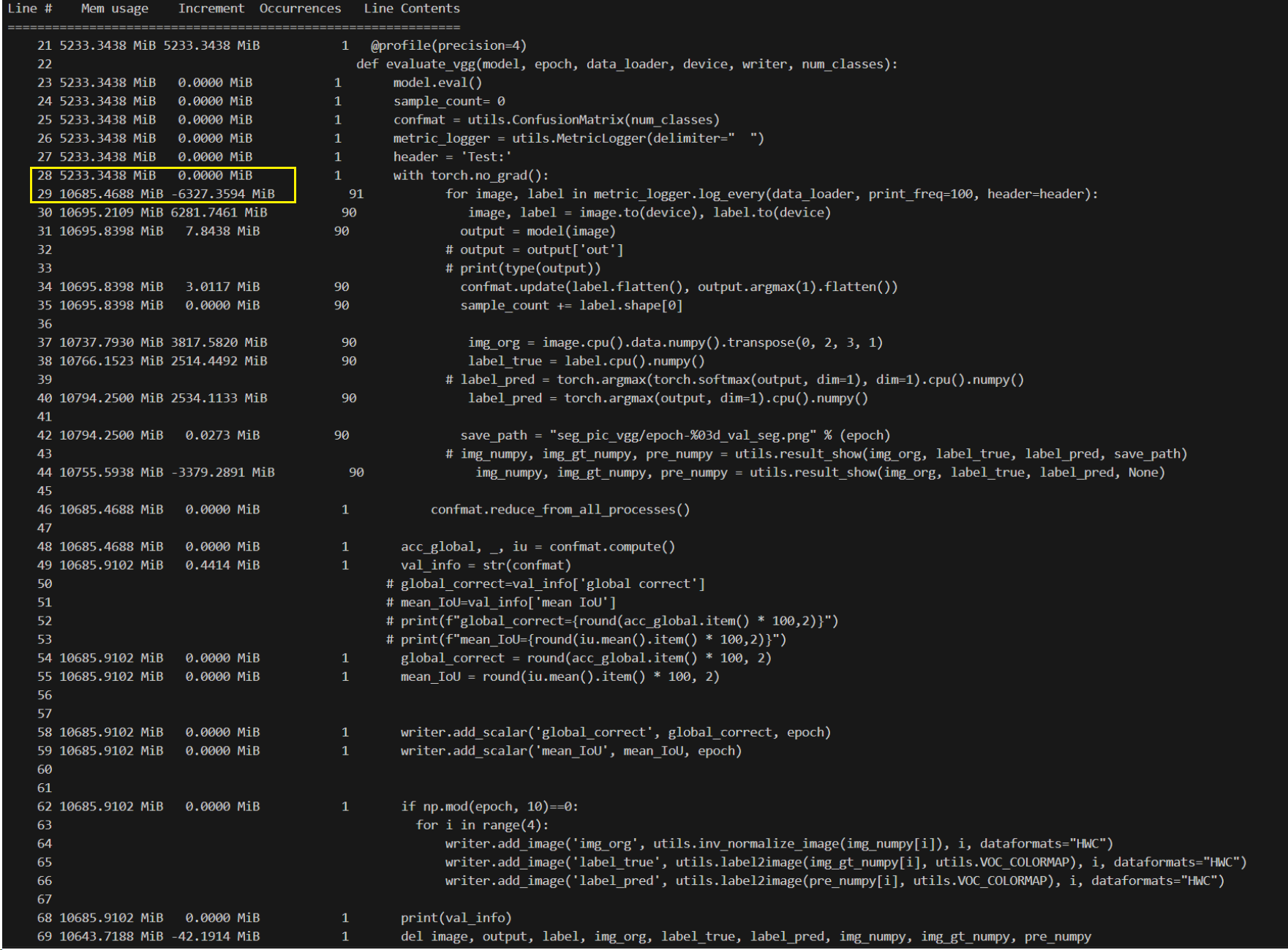Click the '0.4414 MiB' increment value
The width and height of the screenshot is (1288, 950).
click(x=223, y=565)
